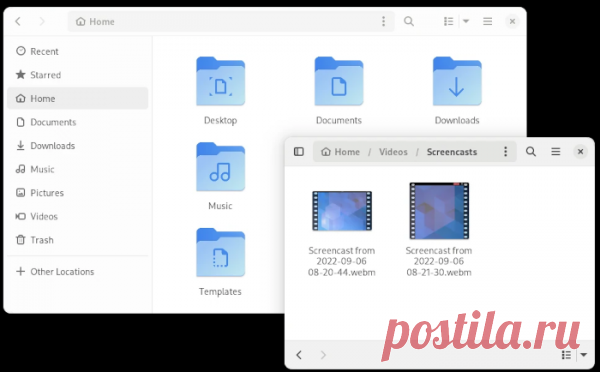This screenshot has width=600, height=372.
Task: Select the Documents folder icon in grid
Action: 339,82
